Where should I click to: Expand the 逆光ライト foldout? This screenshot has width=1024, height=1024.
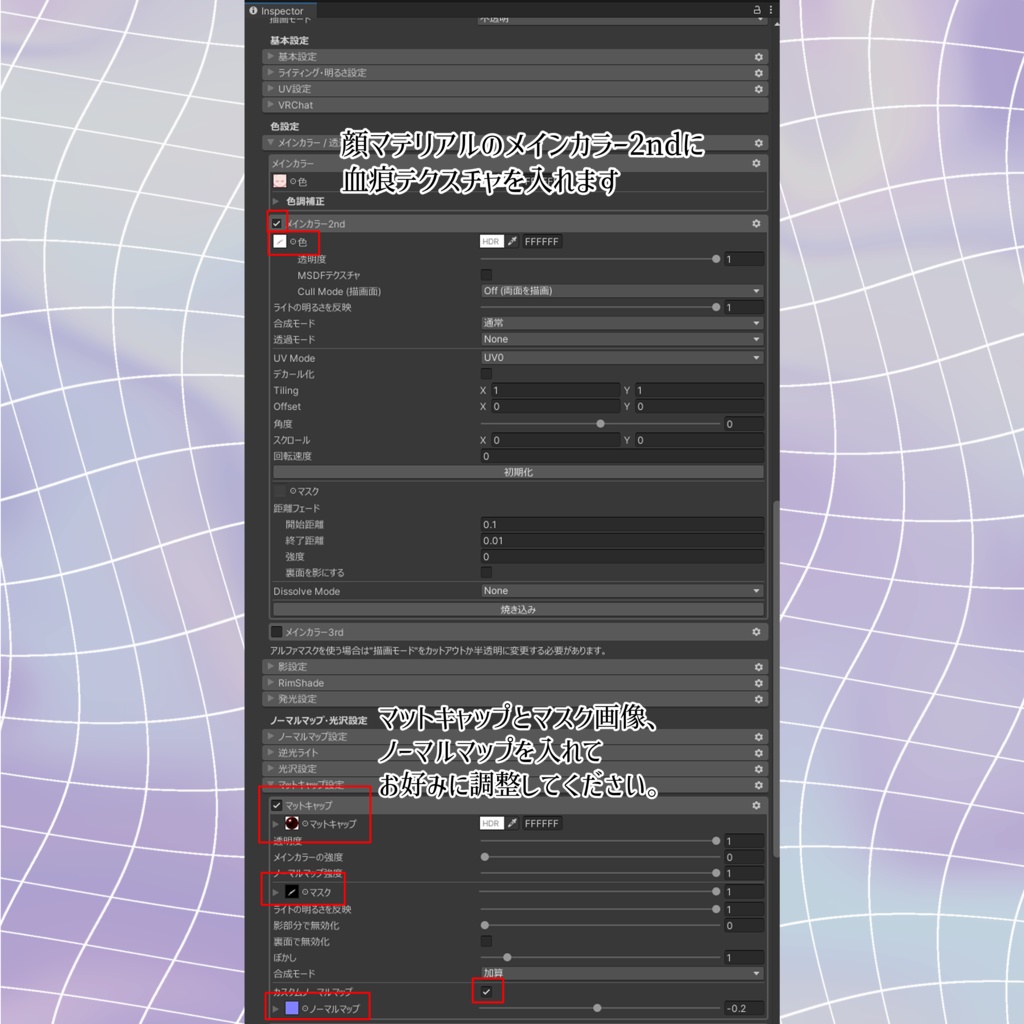(270, 753)
